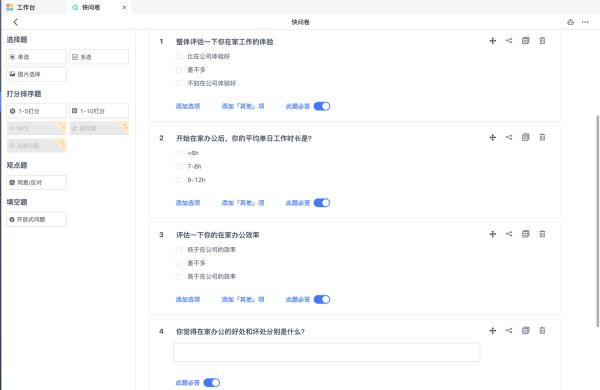Click 添加「其他」项 under question 3
The width and height of the screenshot is (600, 390).
[x=243, y=299]
